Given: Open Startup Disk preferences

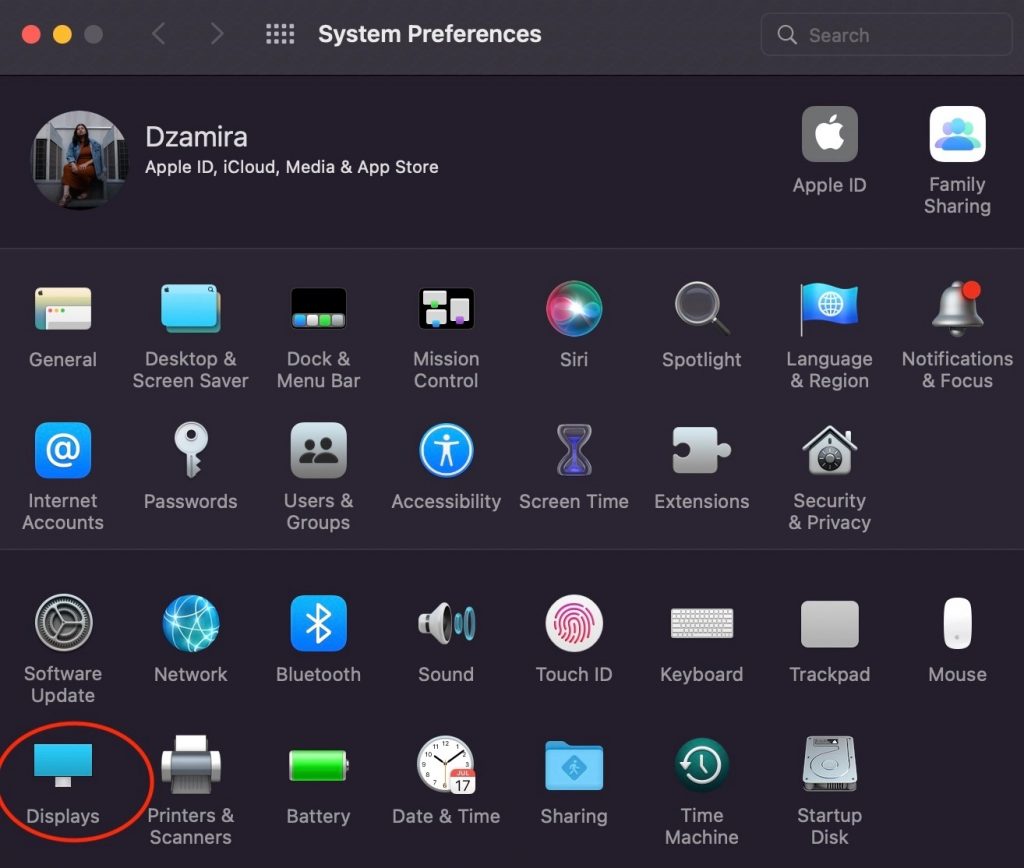Looking at the screenshot, I should coord(829,766).
